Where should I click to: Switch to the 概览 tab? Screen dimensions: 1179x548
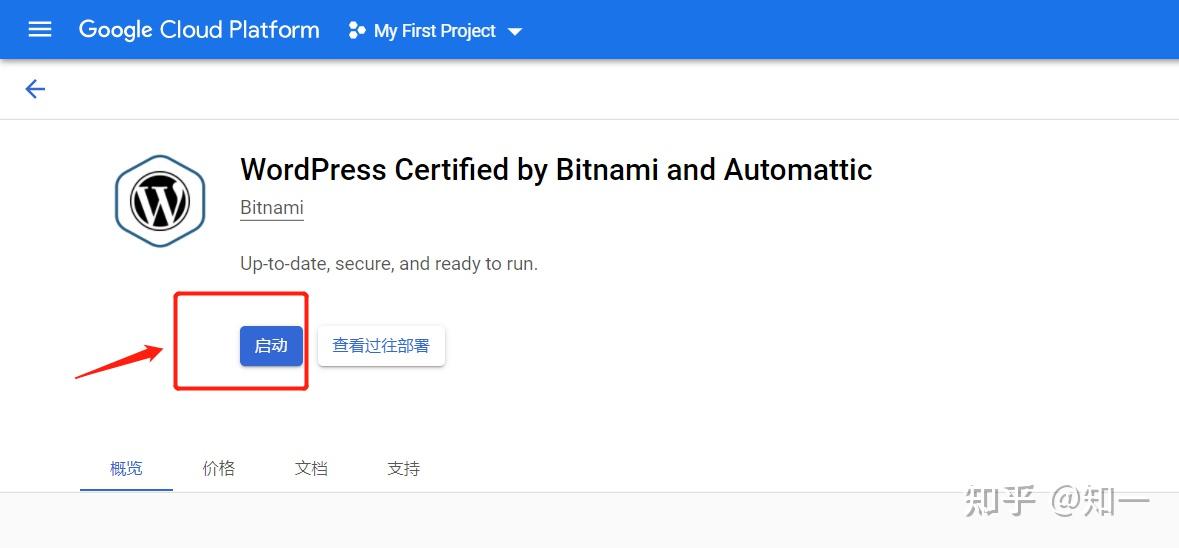coord(126,469)
